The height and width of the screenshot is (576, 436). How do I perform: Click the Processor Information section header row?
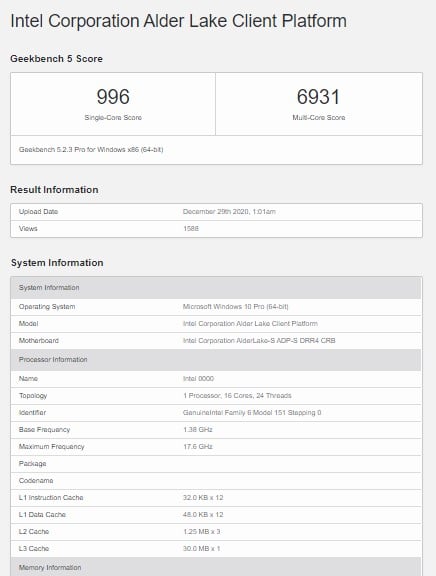click(x=216, y=360)
